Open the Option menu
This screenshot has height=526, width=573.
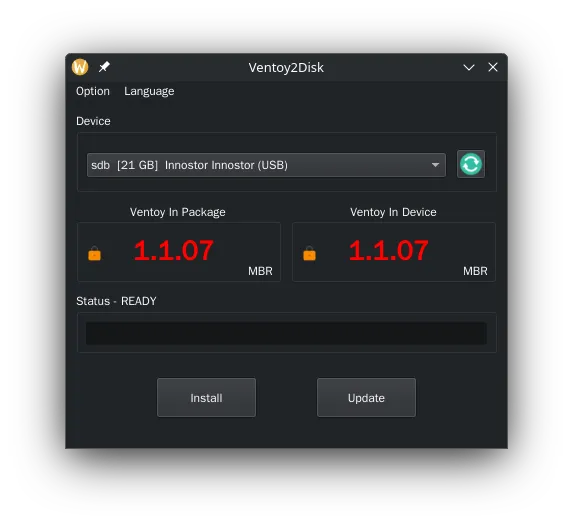click(x=93, y=91)
